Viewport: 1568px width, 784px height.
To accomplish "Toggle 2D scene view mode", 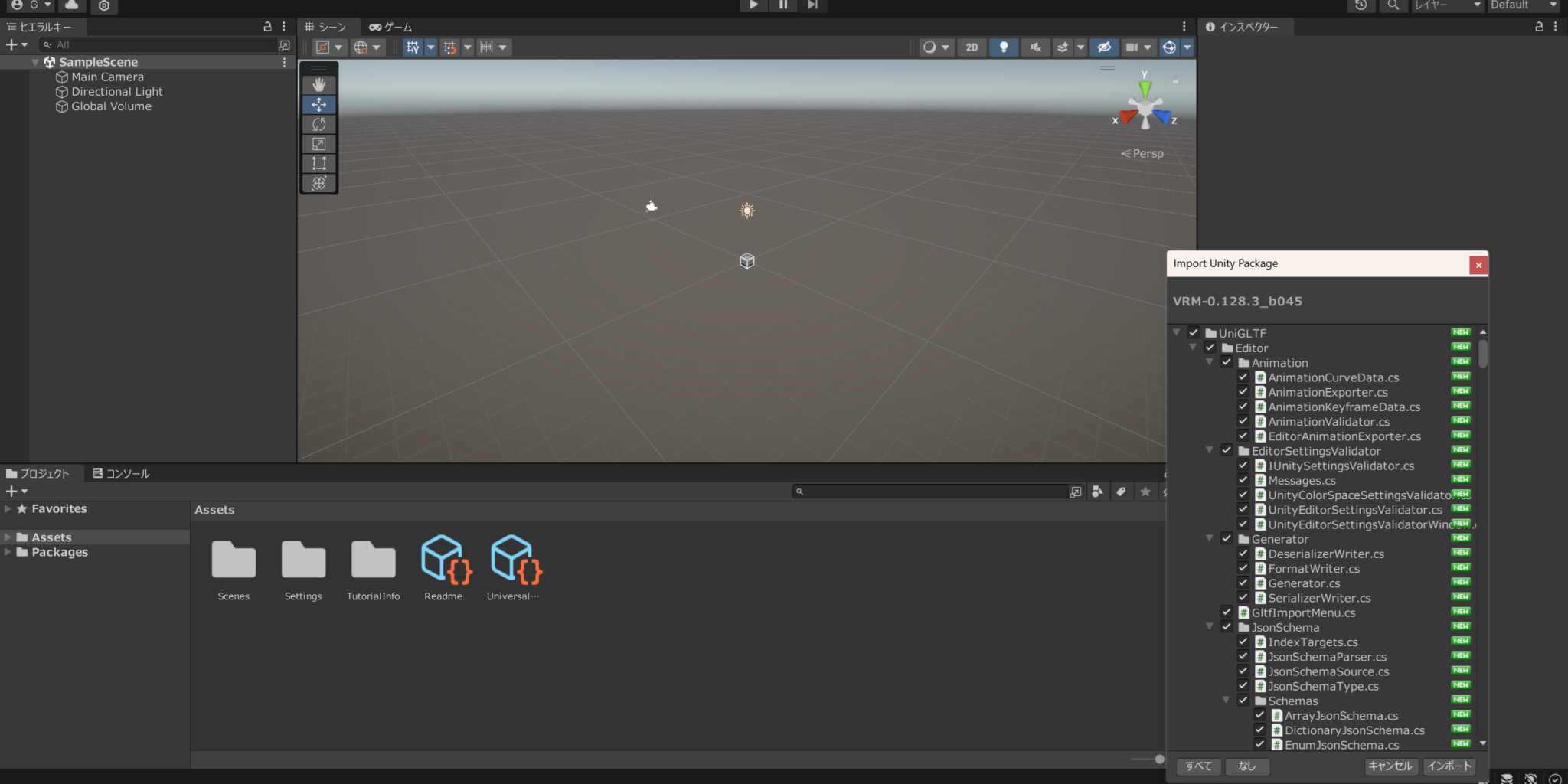I will click(x=972, y=47).
